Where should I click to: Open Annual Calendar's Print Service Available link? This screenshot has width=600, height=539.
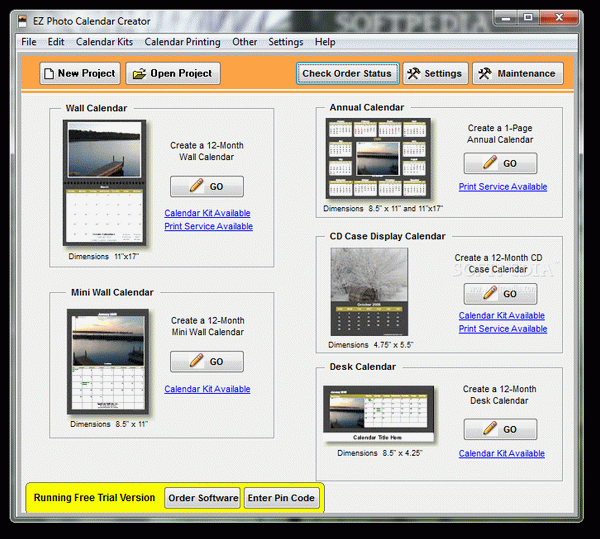pos(503,187)
